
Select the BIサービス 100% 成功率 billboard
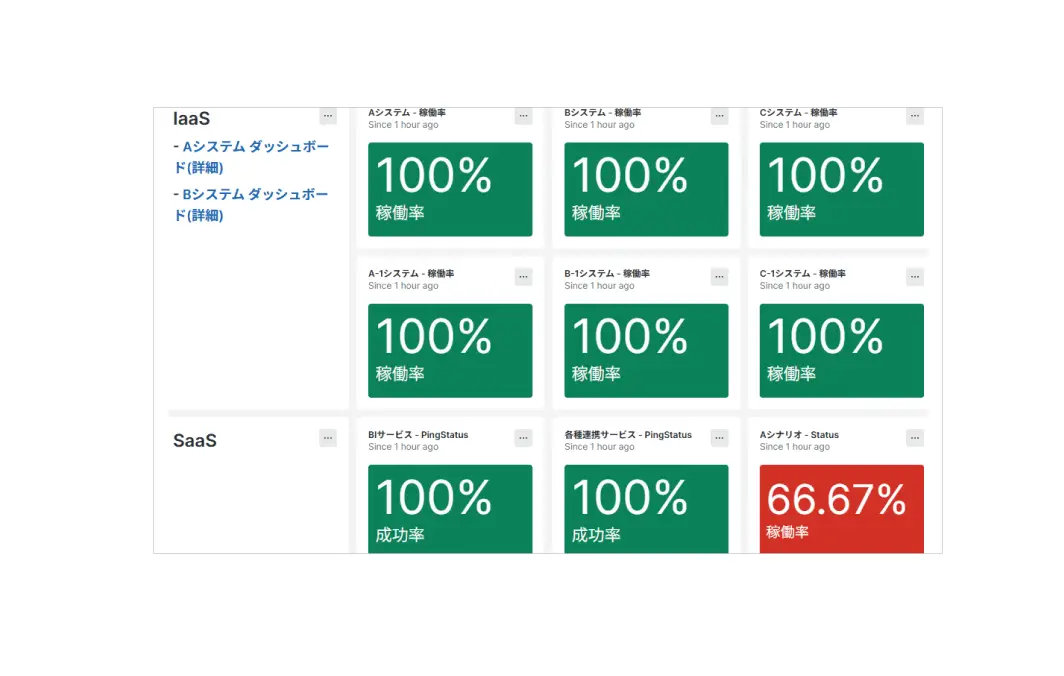pyautogui.click(x=450, y=508)
